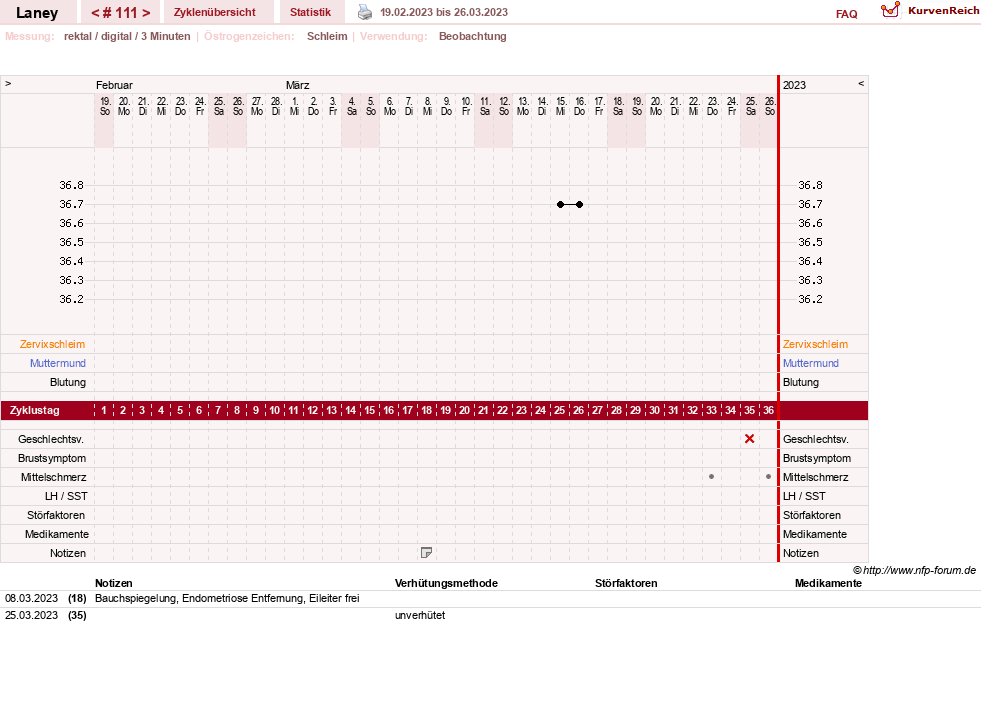Click the KurvenReich logo
This screenshot has width=981, height=722.
coord(930,11)
